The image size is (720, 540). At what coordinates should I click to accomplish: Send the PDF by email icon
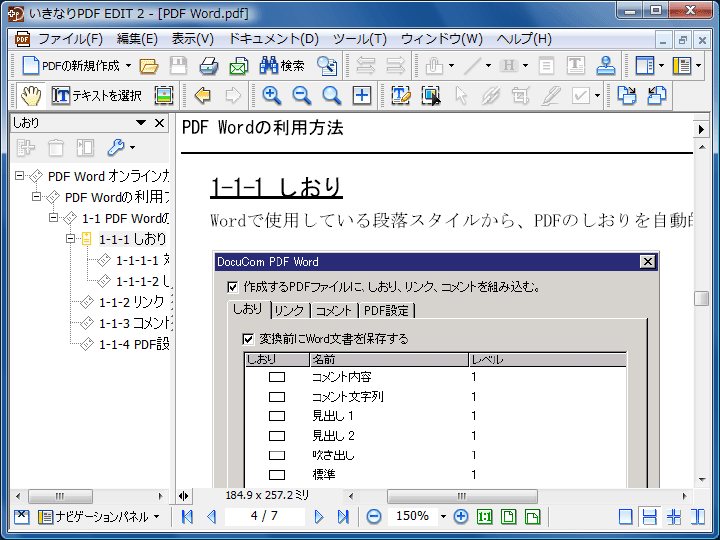click(x=239, y=66)
